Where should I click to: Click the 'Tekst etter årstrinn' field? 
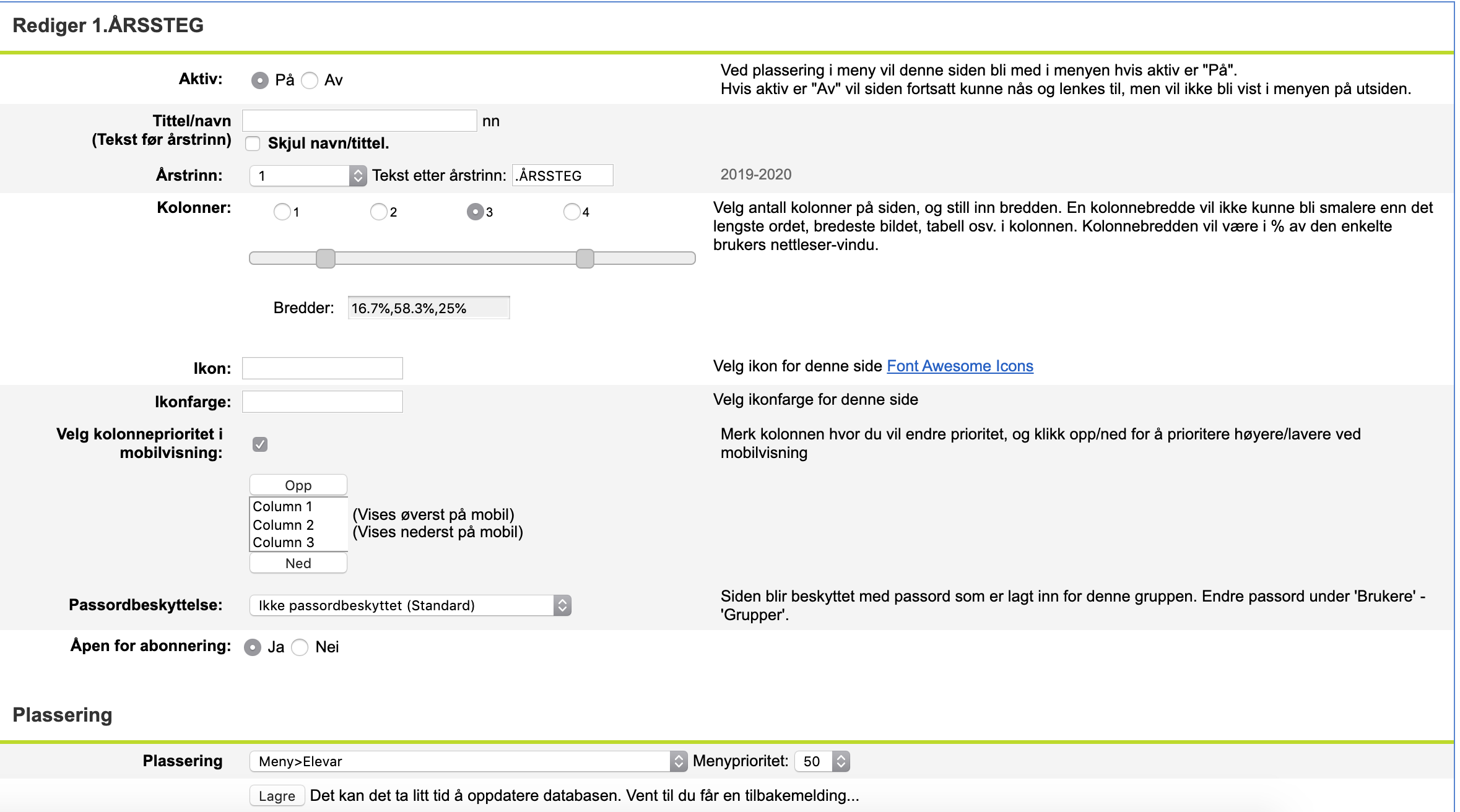562,176
